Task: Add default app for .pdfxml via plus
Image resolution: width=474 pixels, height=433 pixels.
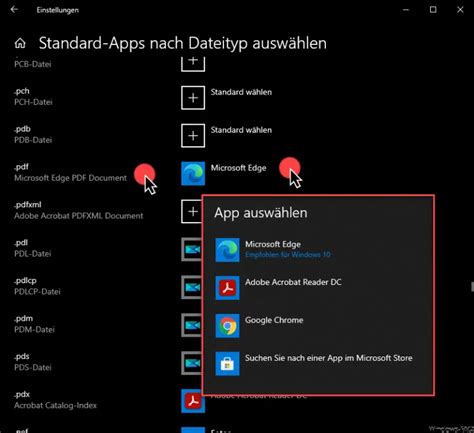Action: point(192,211)
